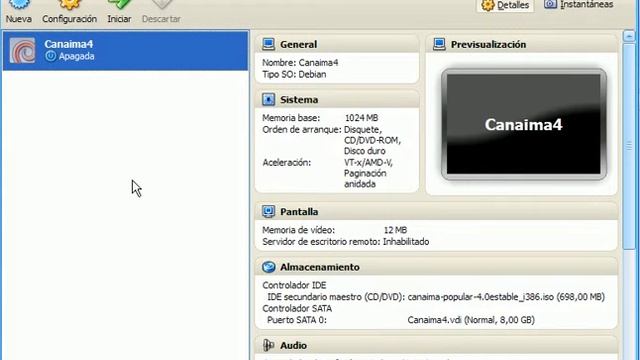Click the 'Controlador IDE' line
The height and width of the screenshot is (360, 640).
[x=294, y=285]
